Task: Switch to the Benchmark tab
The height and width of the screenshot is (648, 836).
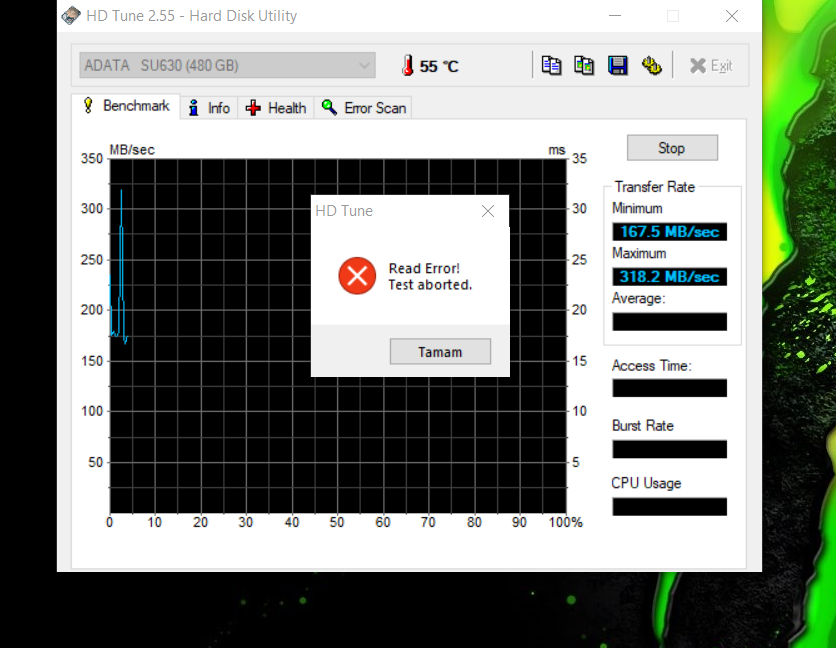Action: pos(126,106)
